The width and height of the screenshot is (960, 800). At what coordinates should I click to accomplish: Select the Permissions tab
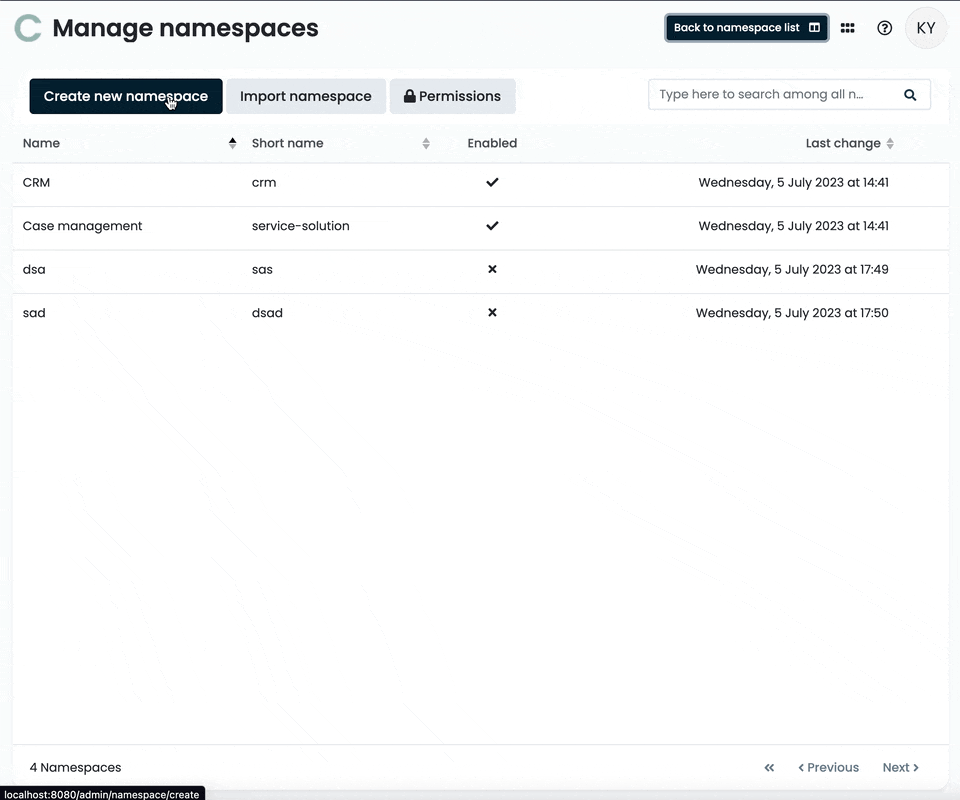453,96
